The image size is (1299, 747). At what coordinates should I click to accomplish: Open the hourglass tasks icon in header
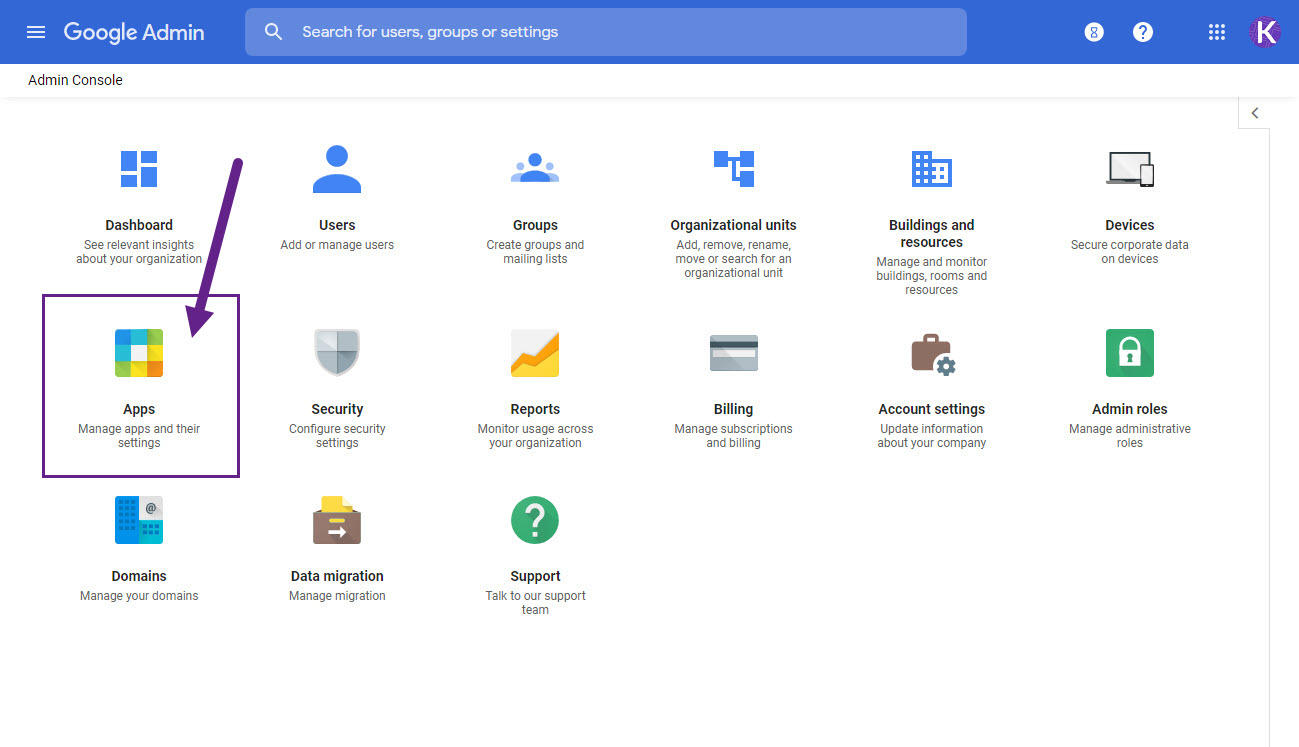coord(1094,32)
